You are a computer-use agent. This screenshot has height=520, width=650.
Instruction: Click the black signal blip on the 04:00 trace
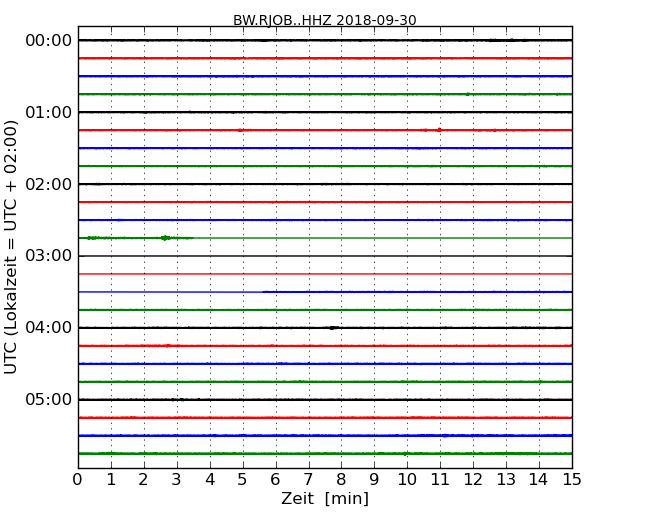[x=332, y=328]
